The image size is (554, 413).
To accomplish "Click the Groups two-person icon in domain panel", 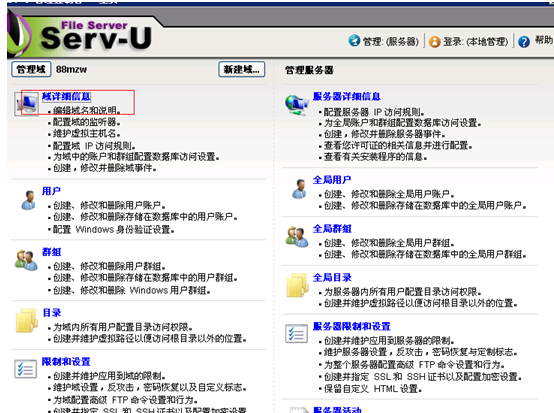I will pos(26,260).
